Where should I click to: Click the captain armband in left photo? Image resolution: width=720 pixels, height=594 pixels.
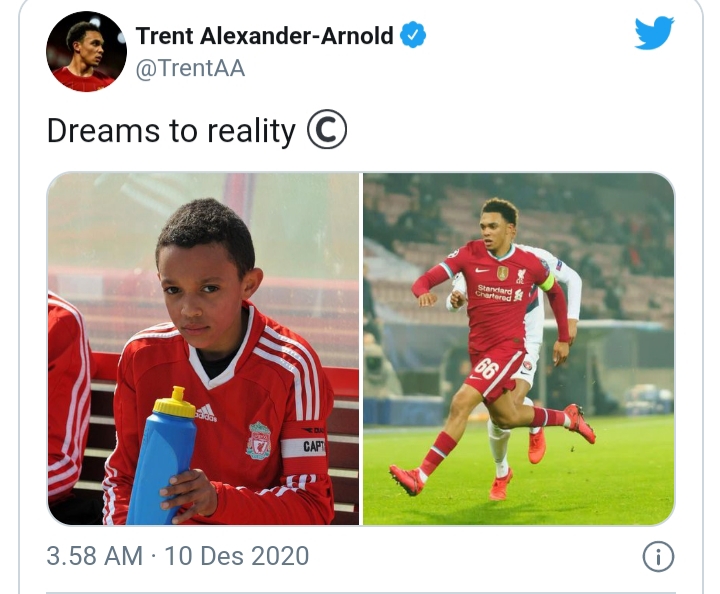(303, 443)
